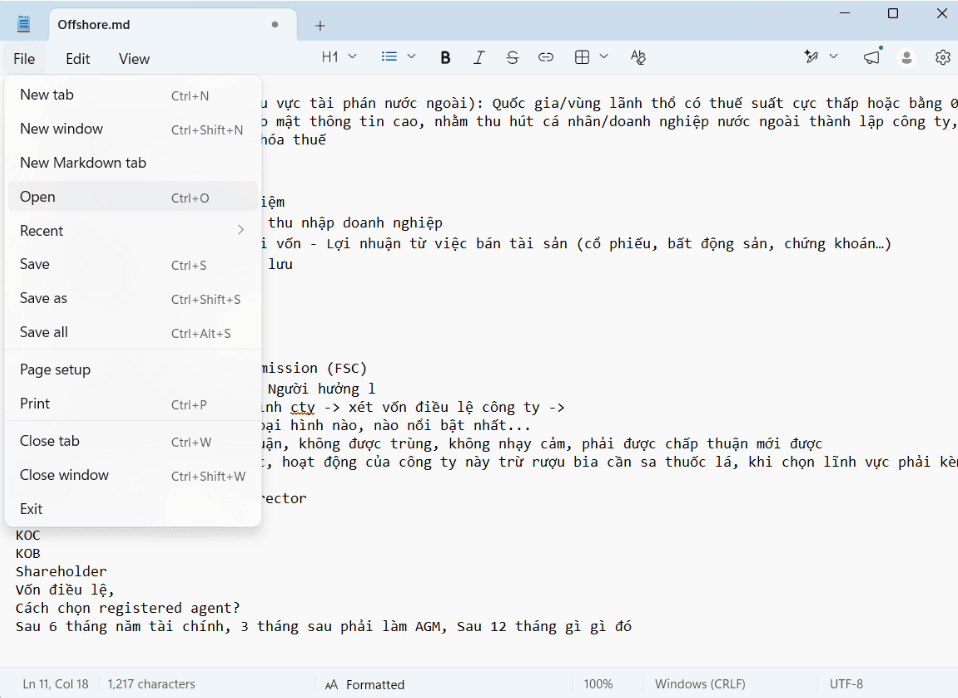Viewport: 958px width, 698px height.
Task: Open the Edit menu
Action: tap(78, 59)
